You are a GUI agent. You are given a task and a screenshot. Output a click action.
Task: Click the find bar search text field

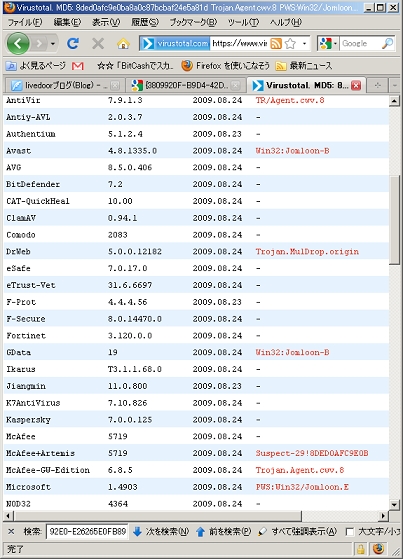click(87, 532)
